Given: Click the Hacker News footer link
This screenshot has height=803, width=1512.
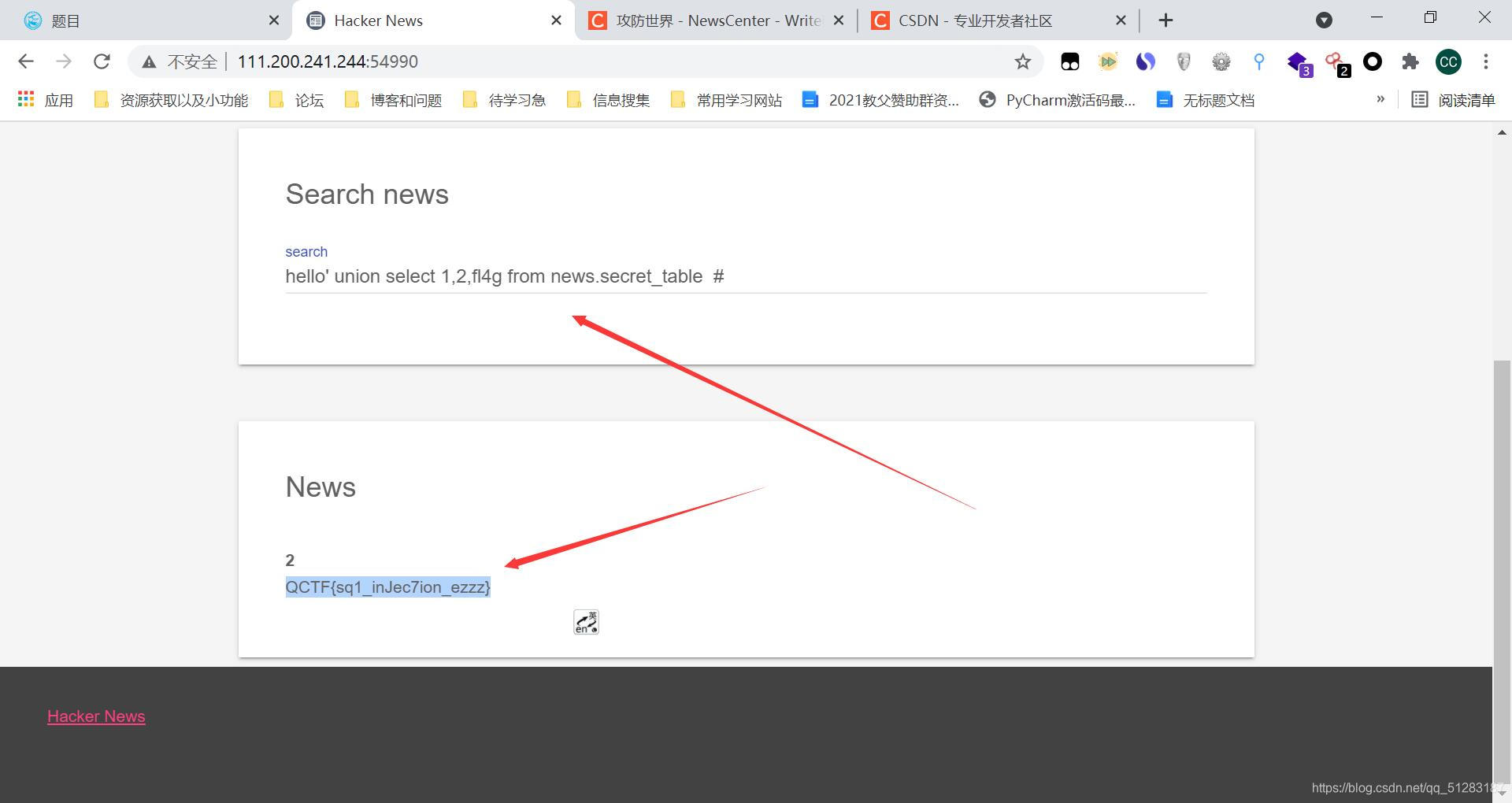Looking at the screenshot, I should click(96, 716).
